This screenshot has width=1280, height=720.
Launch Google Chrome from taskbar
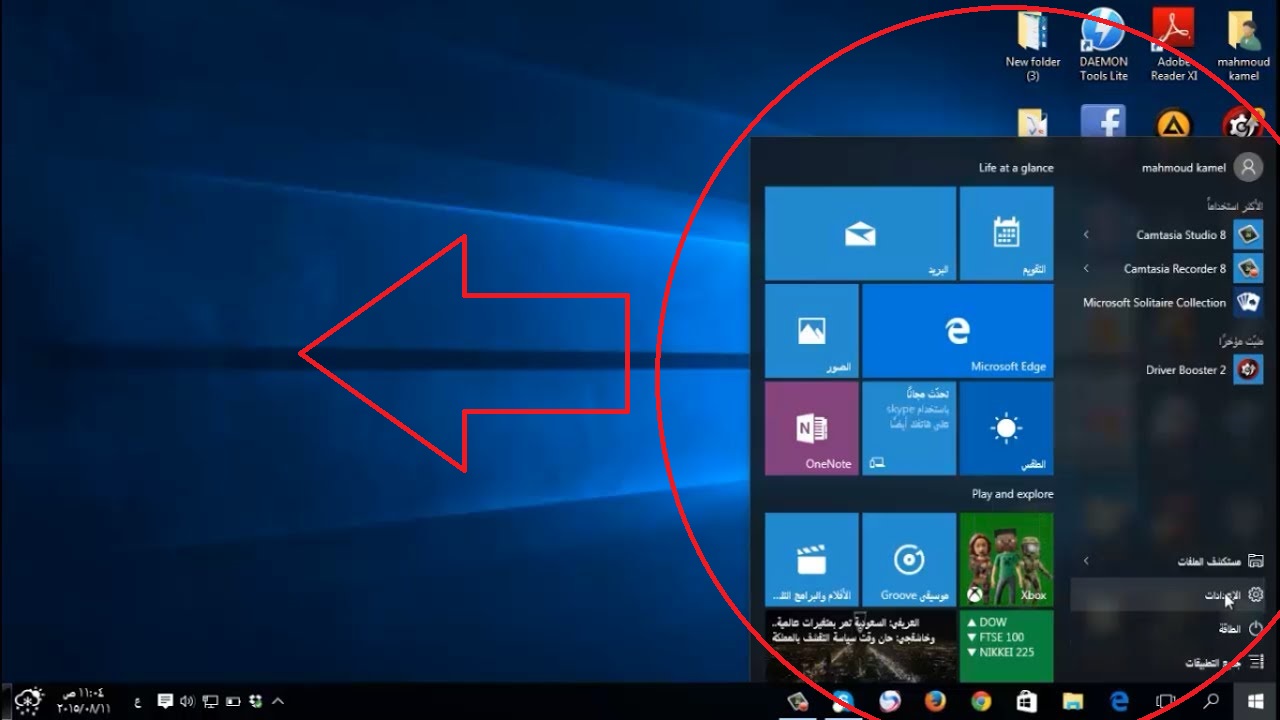pyautogui.click(x=981, y=701)
